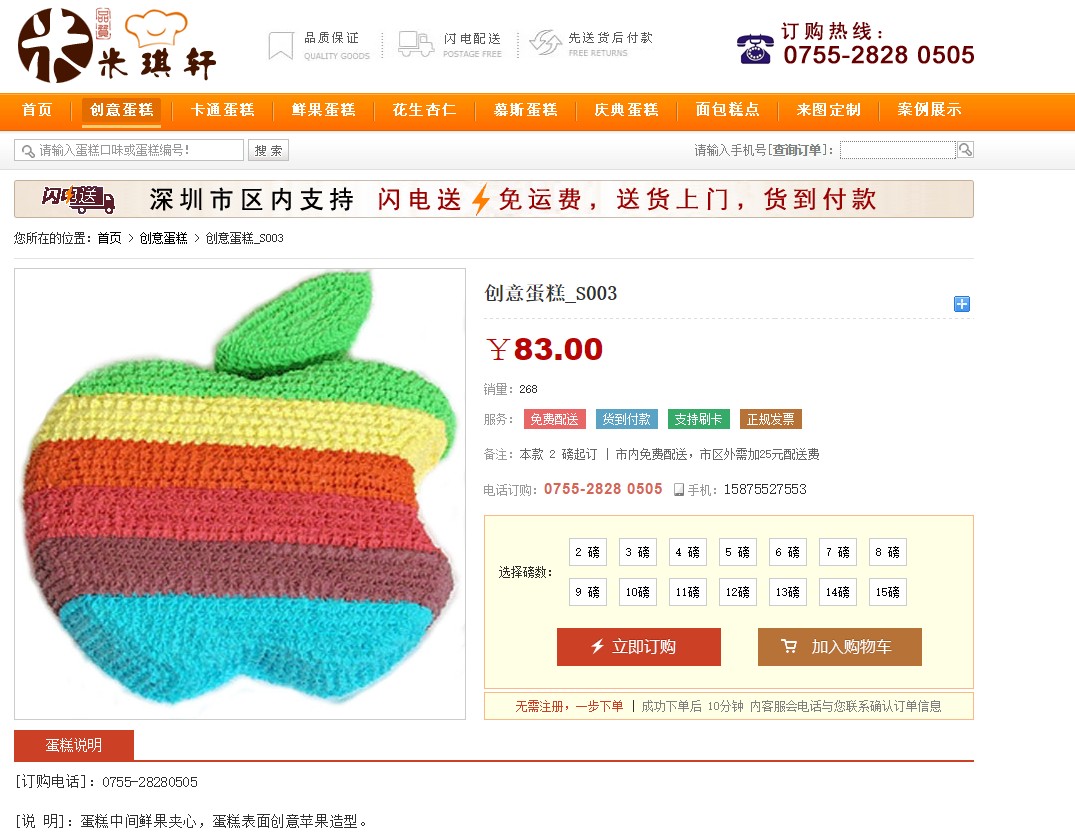Image resolution: width=1075 pixels, height=838 pixels.
Task: Focus the cake flavor search input field
Action: point(129,150)
